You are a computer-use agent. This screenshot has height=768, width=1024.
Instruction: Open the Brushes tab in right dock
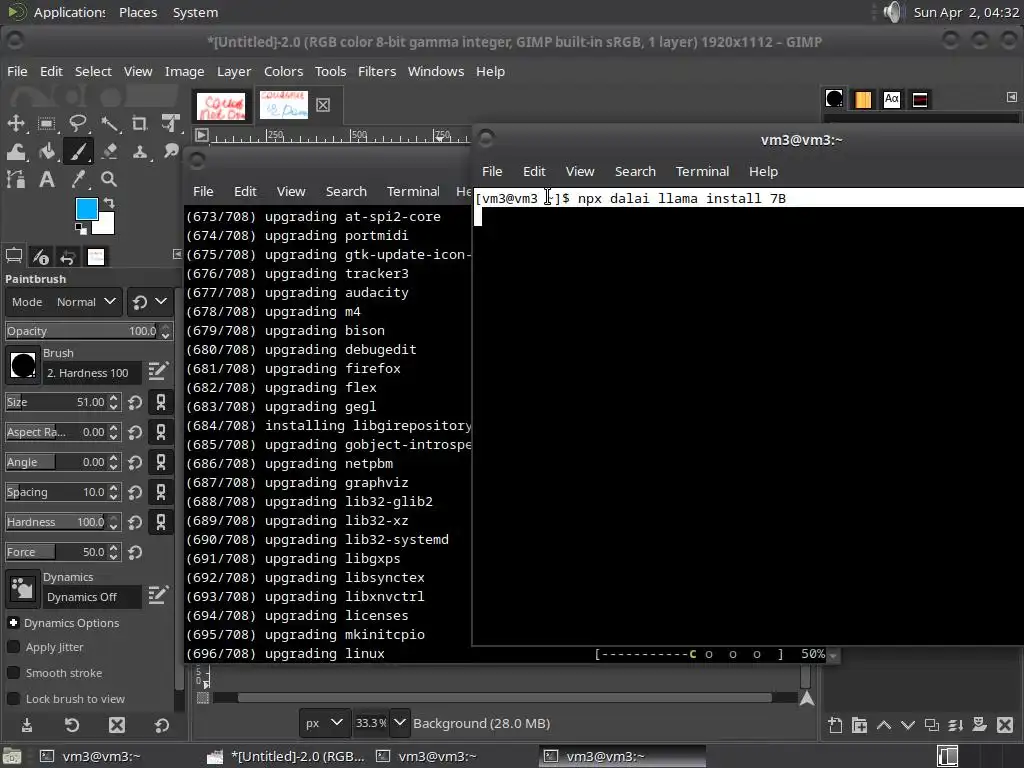pyautogui.click(x=834, y=99)
